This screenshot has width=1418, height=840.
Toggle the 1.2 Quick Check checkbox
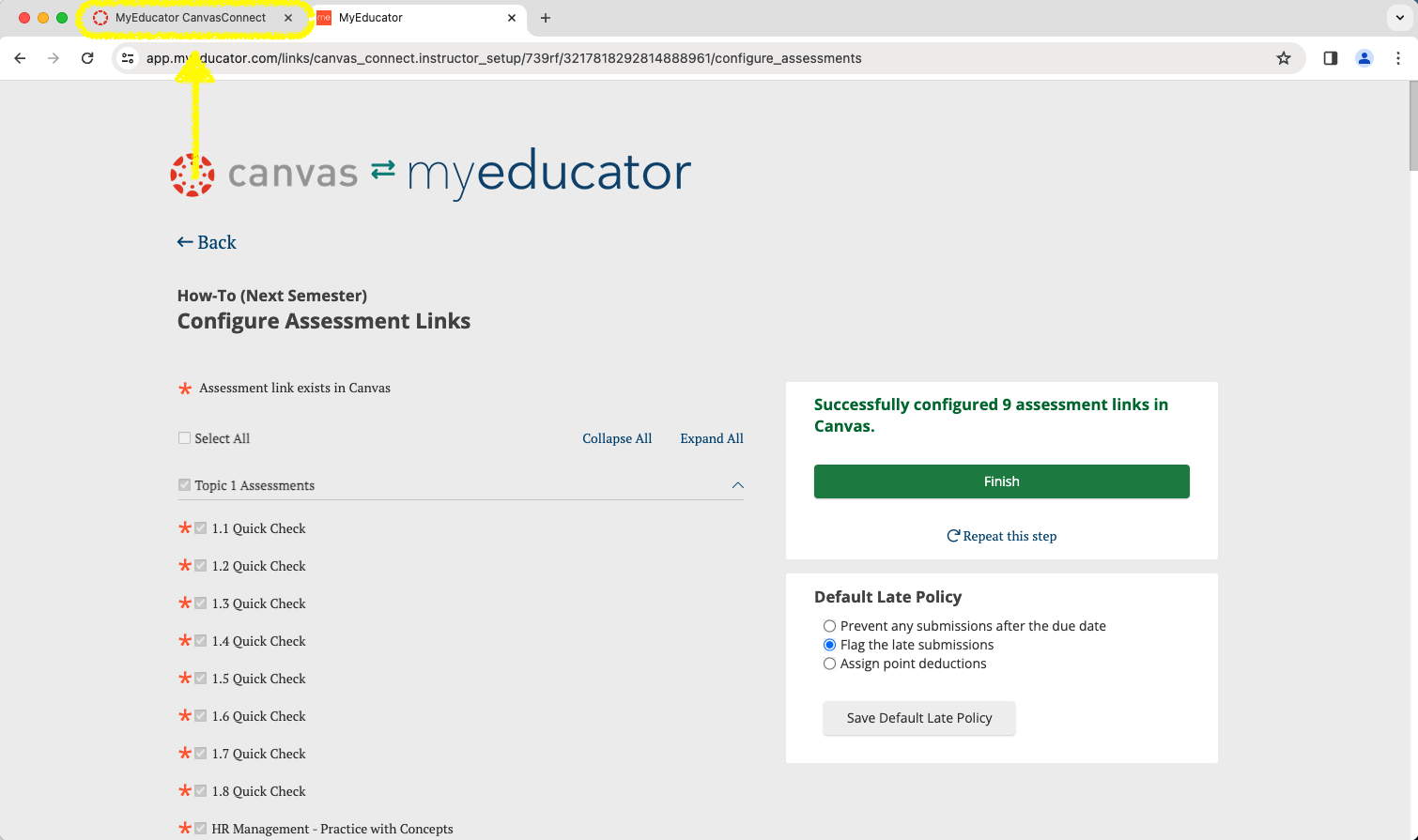(x=200, y=566)
